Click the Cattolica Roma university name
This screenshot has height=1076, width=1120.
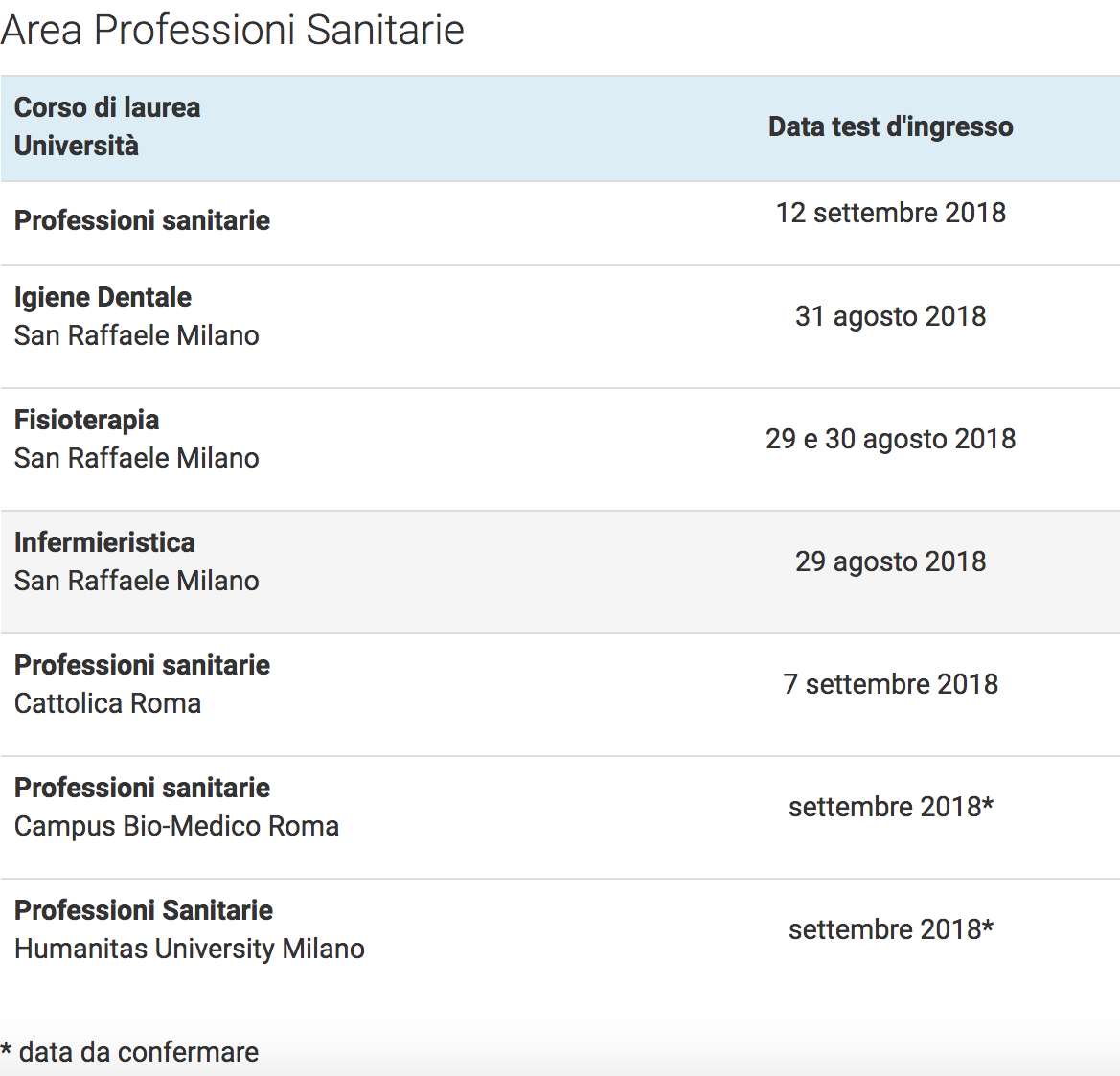coord(108,703)
